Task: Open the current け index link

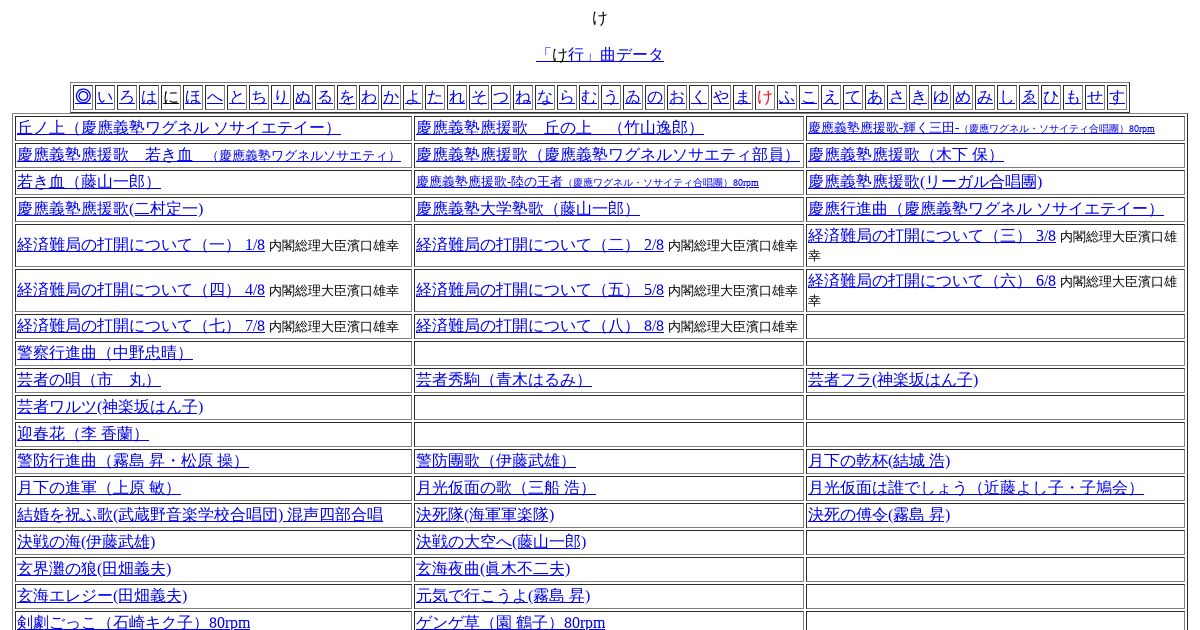Action: click(765, 97)
